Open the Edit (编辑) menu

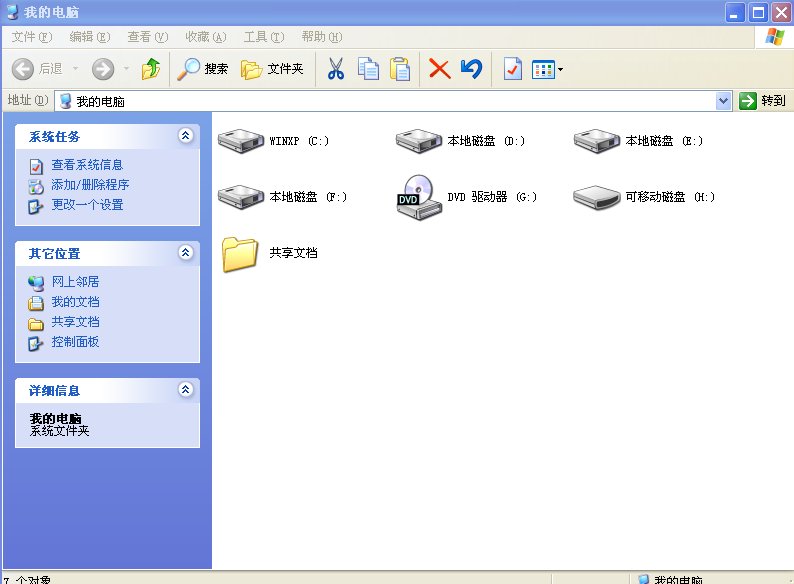[x=89, y=37]
